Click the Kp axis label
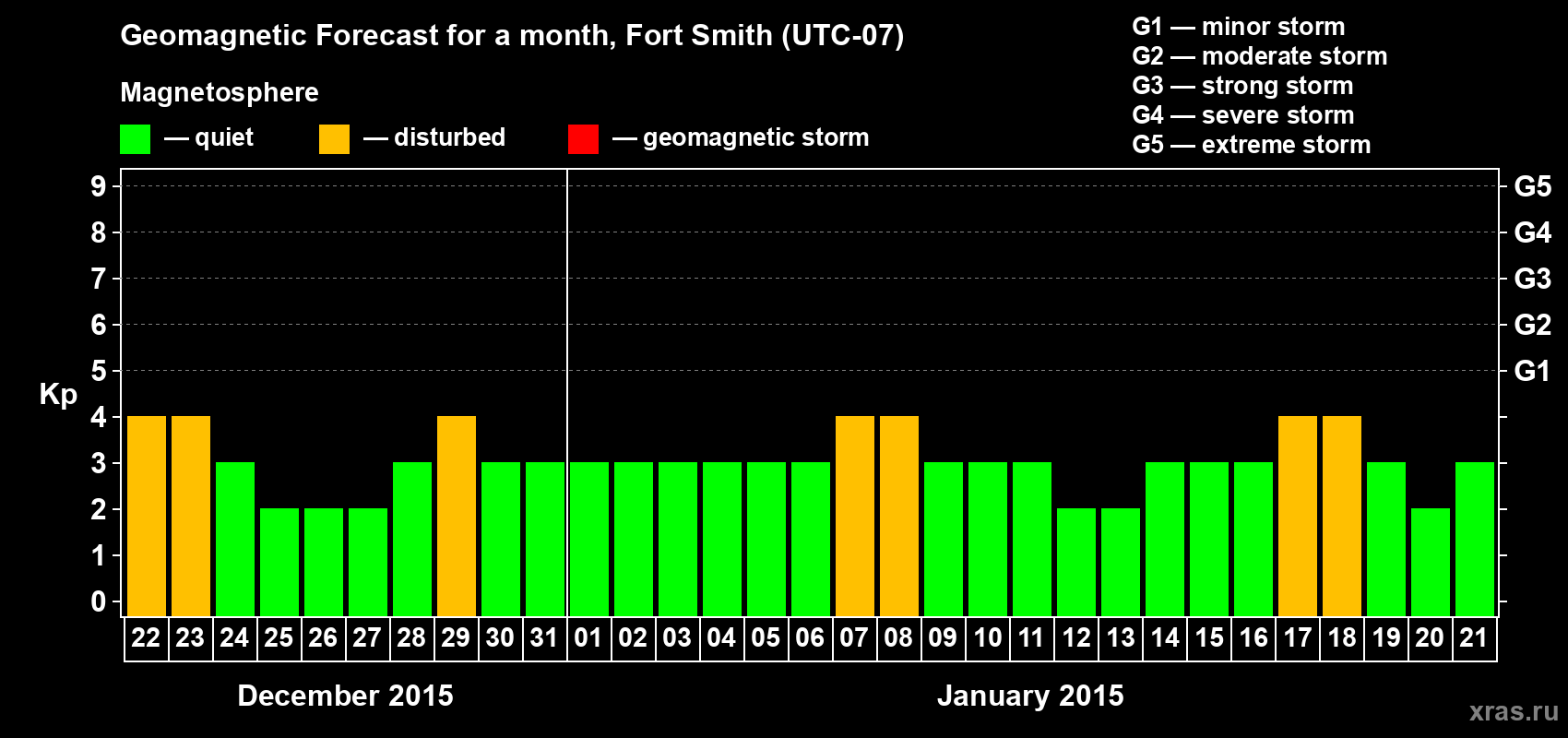Screen dimensions: 1568x738 point(58,395)
